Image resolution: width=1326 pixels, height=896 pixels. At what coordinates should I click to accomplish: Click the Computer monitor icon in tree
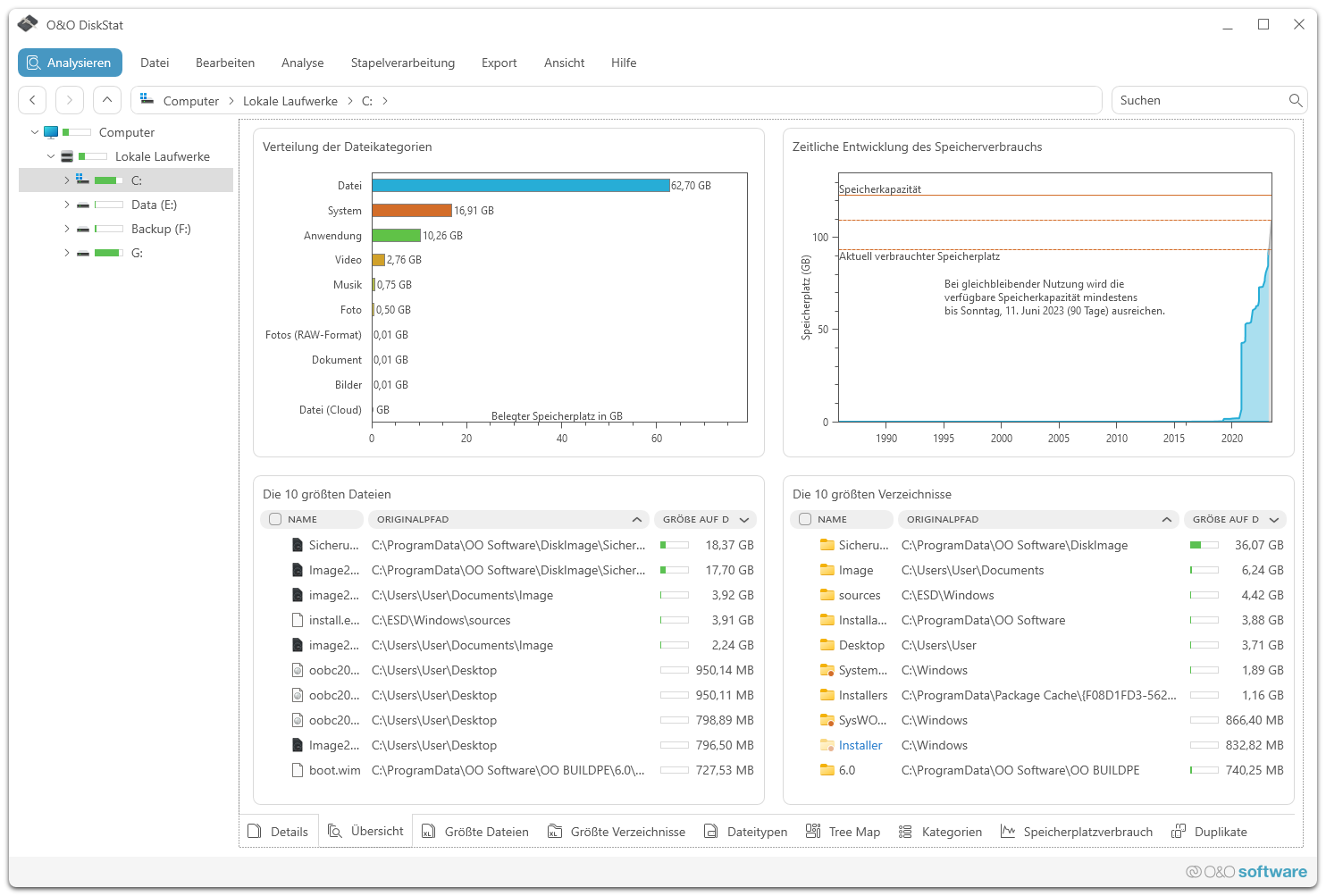click(x=51, y=132)
